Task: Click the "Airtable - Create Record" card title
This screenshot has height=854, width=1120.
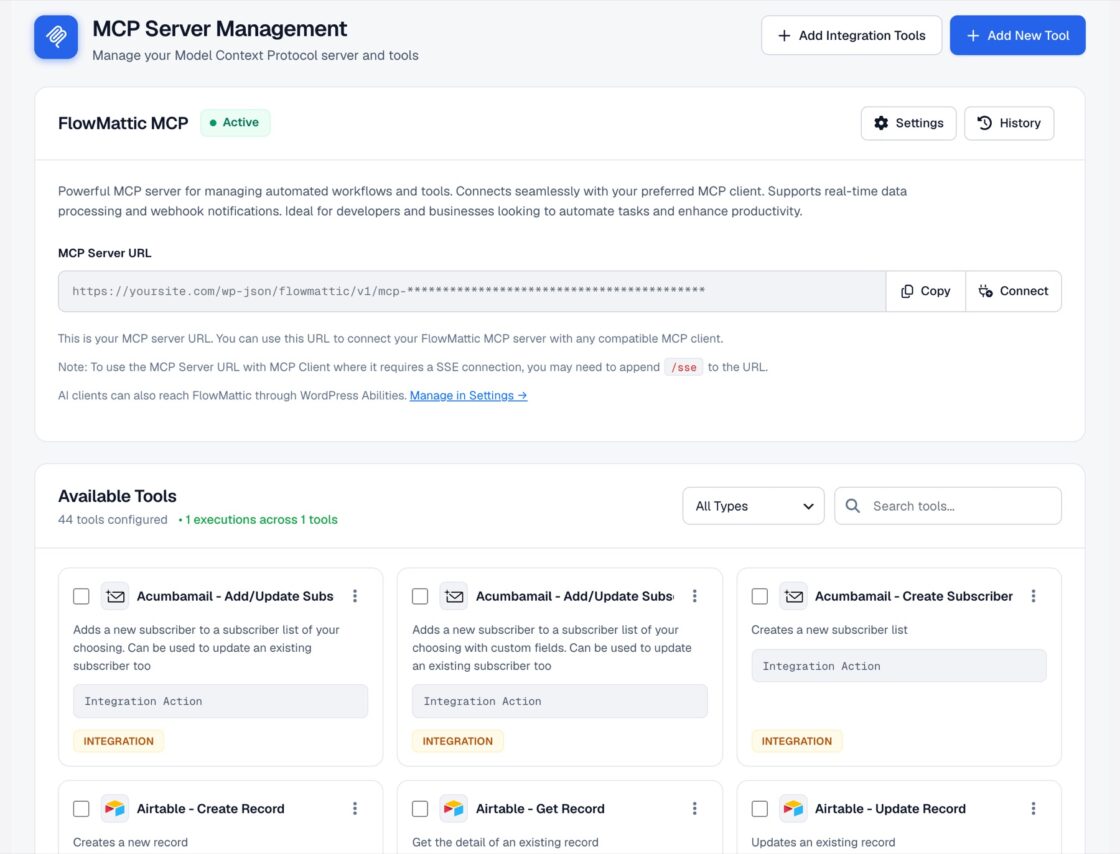Action: click(211, 808)
